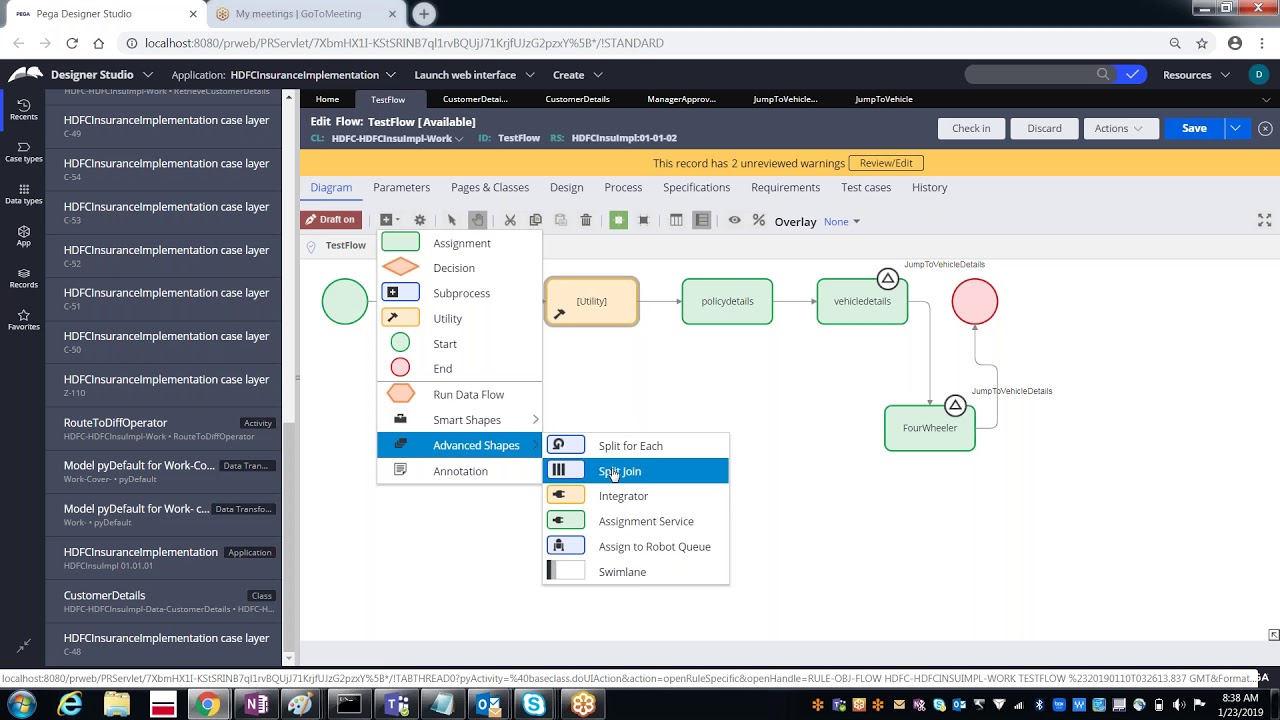Click pin icon at sidebar bottom
The height and width of the screenshot is (720, 1280).
tap(24, 645)
